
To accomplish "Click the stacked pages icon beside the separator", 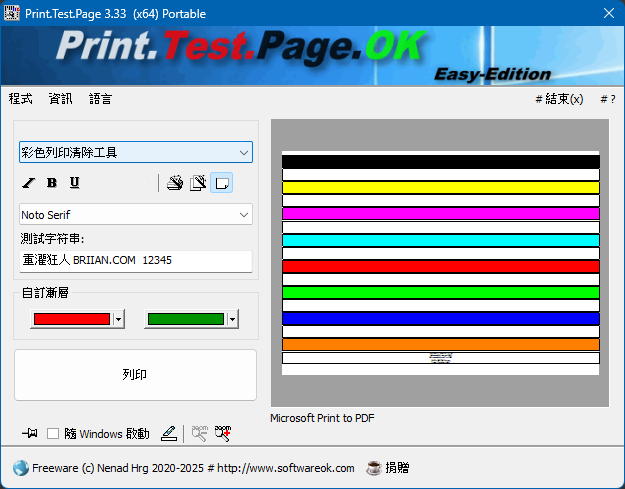I will (x=175, y=183).
